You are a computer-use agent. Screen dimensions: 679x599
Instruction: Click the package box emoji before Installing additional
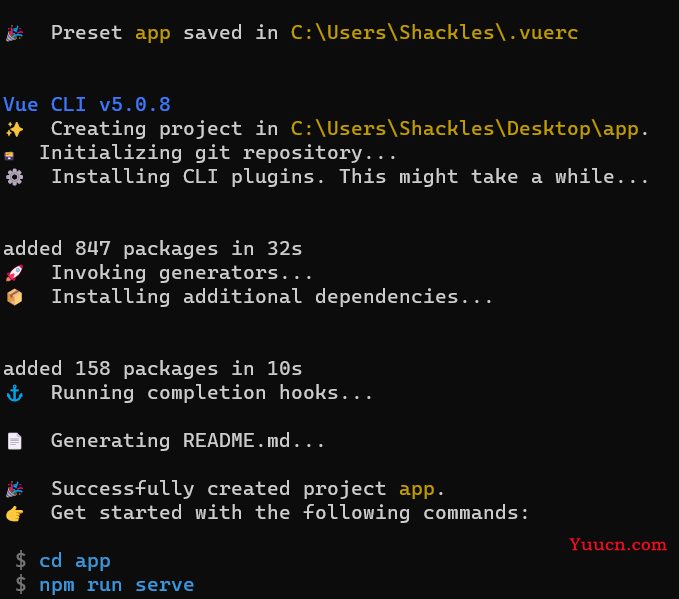pos(14,297)
